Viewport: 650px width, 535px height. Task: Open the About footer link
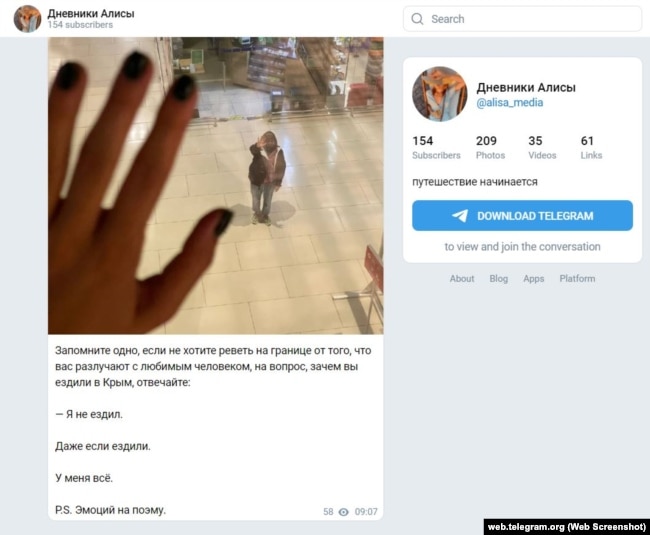click(462, 278)
